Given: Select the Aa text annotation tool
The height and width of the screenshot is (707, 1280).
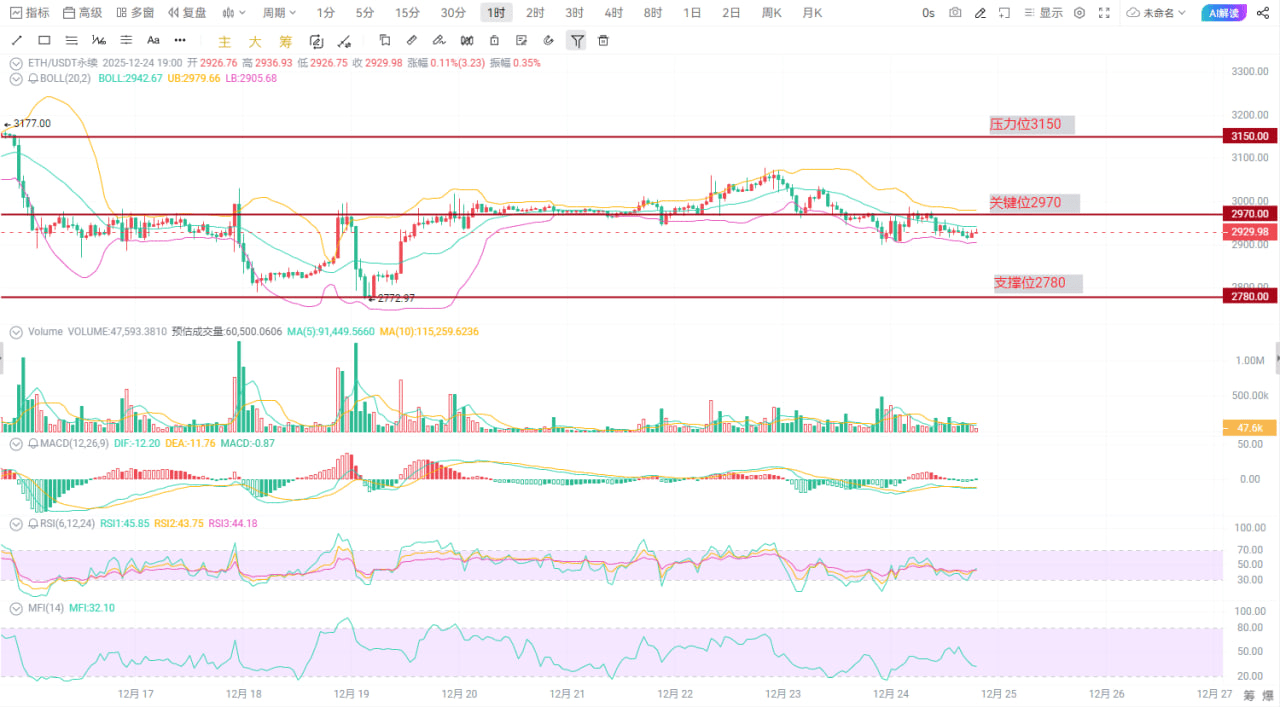Looking at the screenshot, I should (153, 40).
